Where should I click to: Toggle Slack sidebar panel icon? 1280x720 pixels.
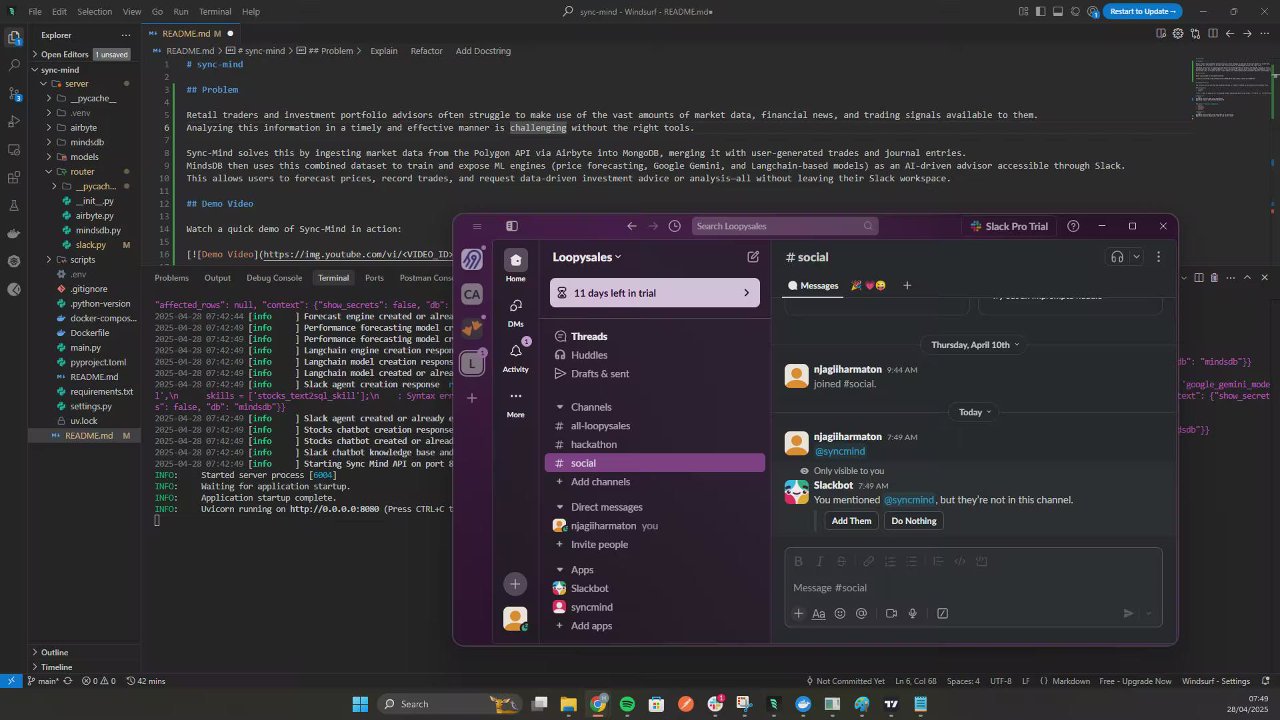512,226
